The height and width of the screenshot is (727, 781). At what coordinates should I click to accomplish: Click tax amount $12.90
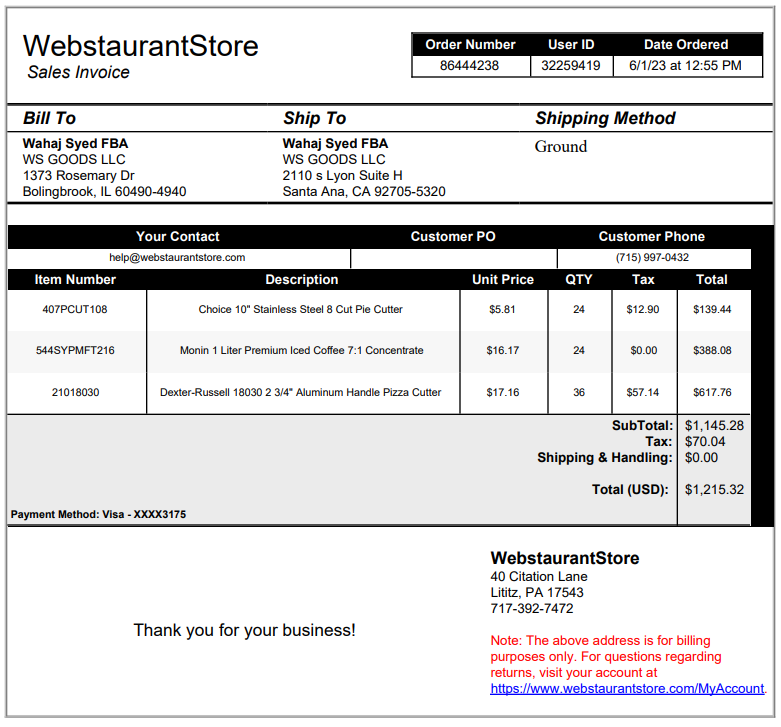(643, 309)
